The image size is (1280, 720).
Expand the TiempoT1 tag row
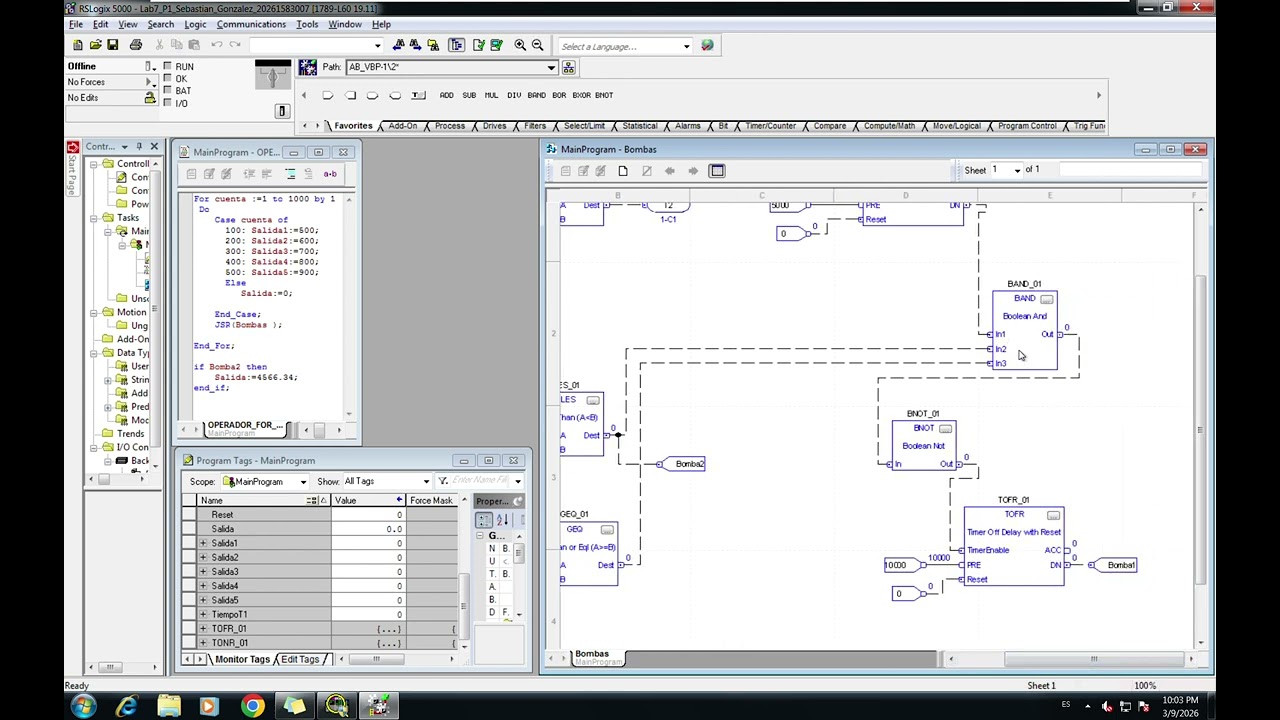[x=203, y=614]
